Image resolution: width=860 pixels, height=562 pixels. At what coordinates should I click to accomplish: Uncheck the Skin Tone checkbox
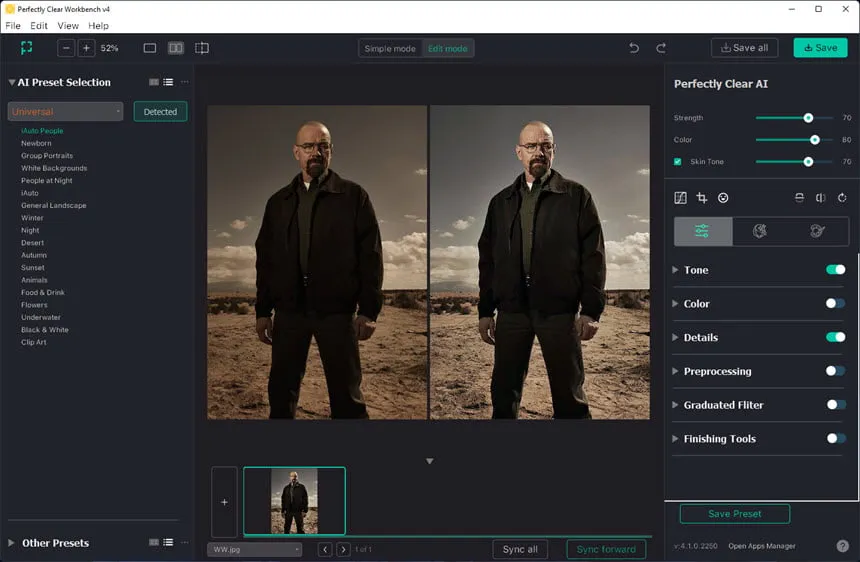677,162
